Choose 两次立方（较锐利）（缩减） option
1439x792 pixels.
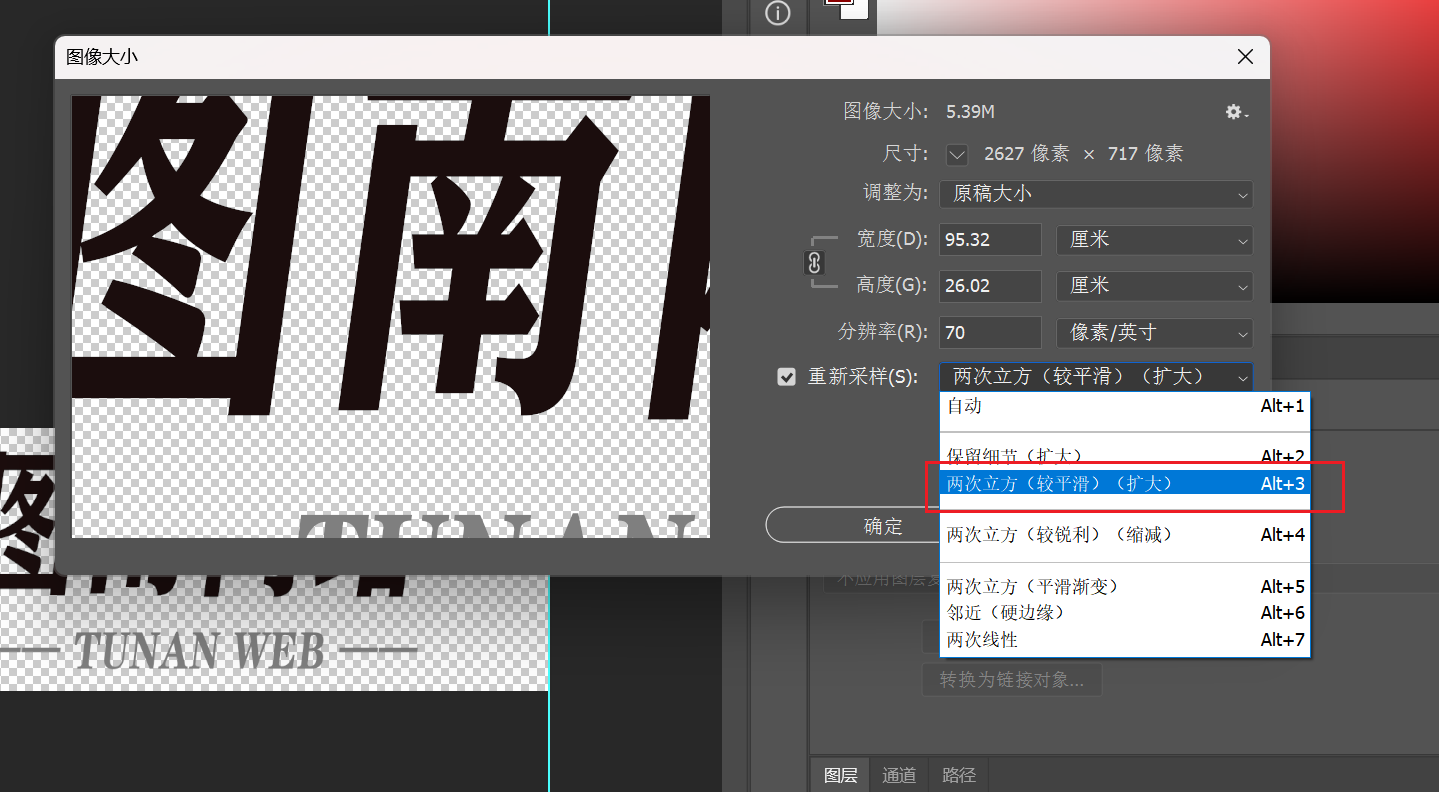pos(1125,535)
